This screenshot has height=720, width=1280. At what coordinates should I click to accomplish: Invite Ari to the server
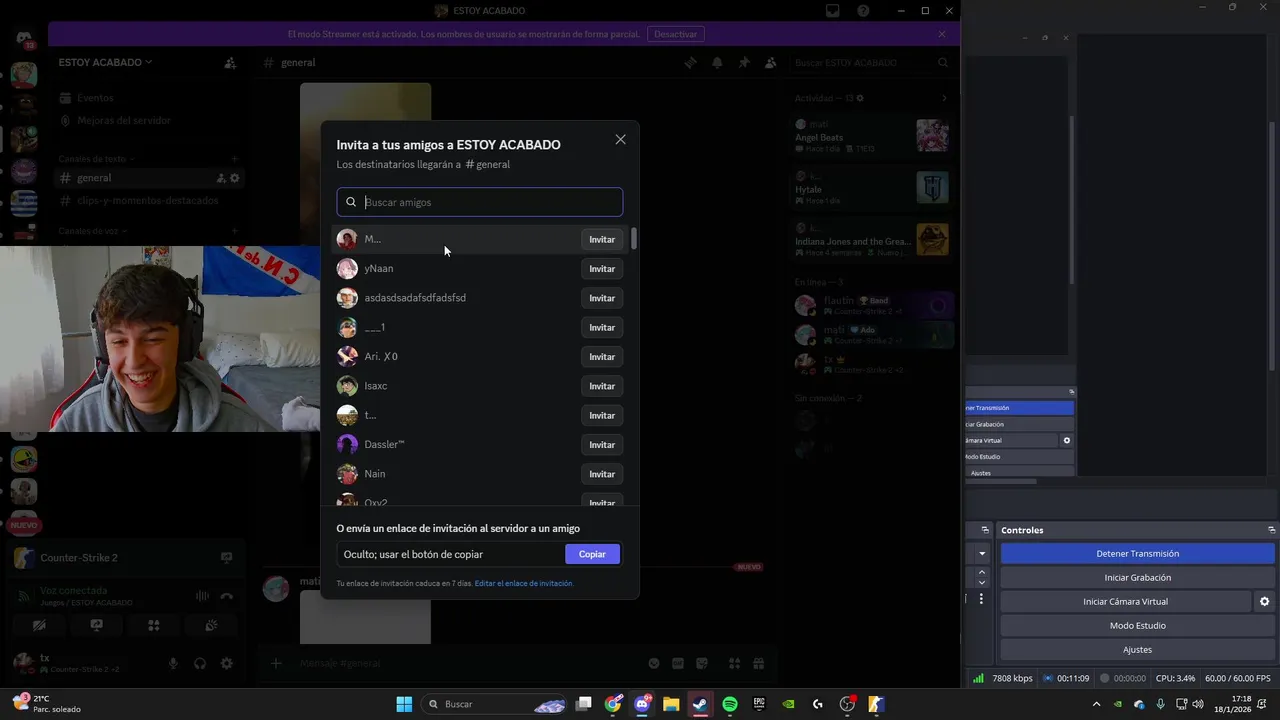[602, 357]
